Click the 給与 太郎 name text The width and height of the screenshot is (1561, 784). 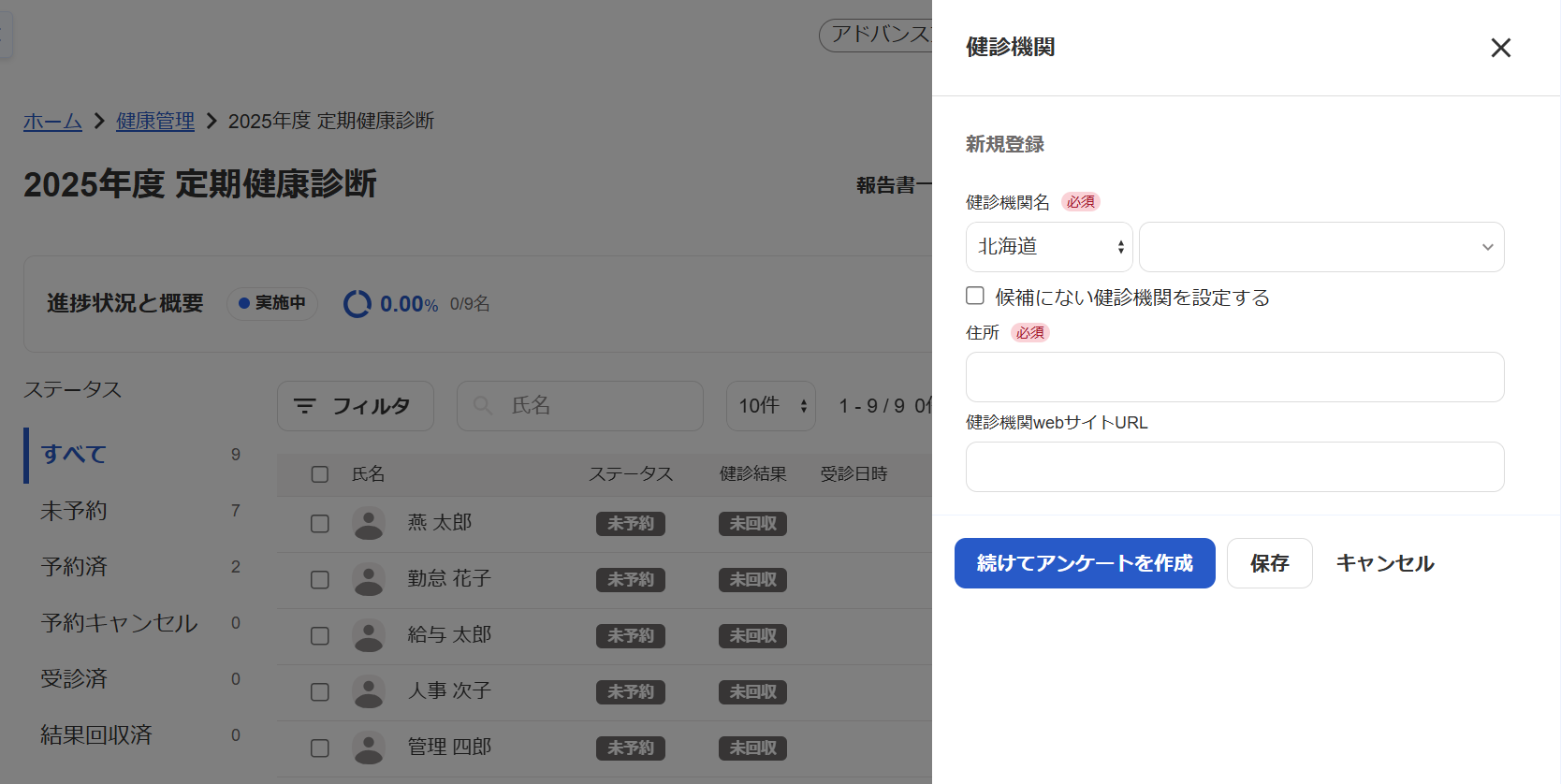pyautogui.click(x=449, y=634)
